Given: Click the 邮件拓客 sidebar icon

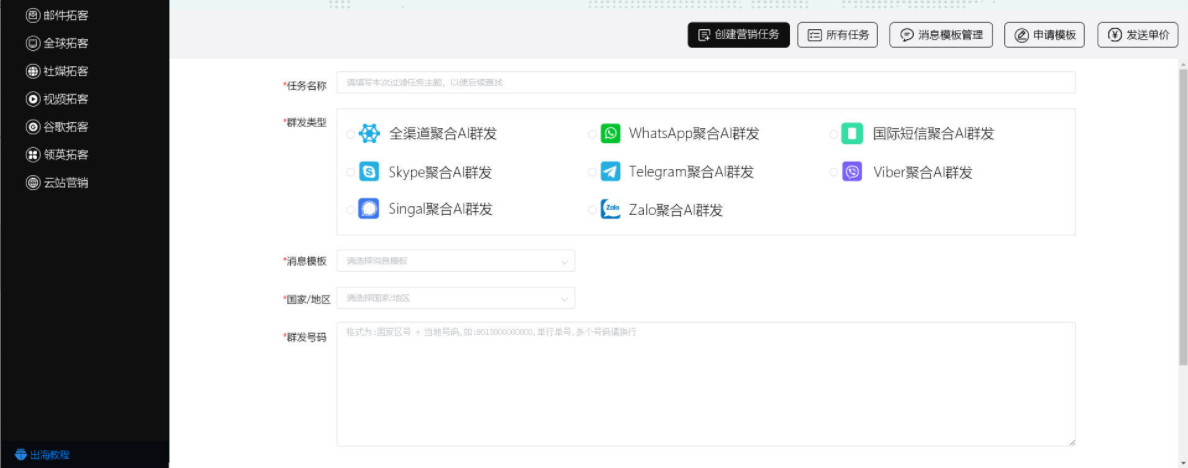Looking at the screenshot, I should [x=33, y=15].
